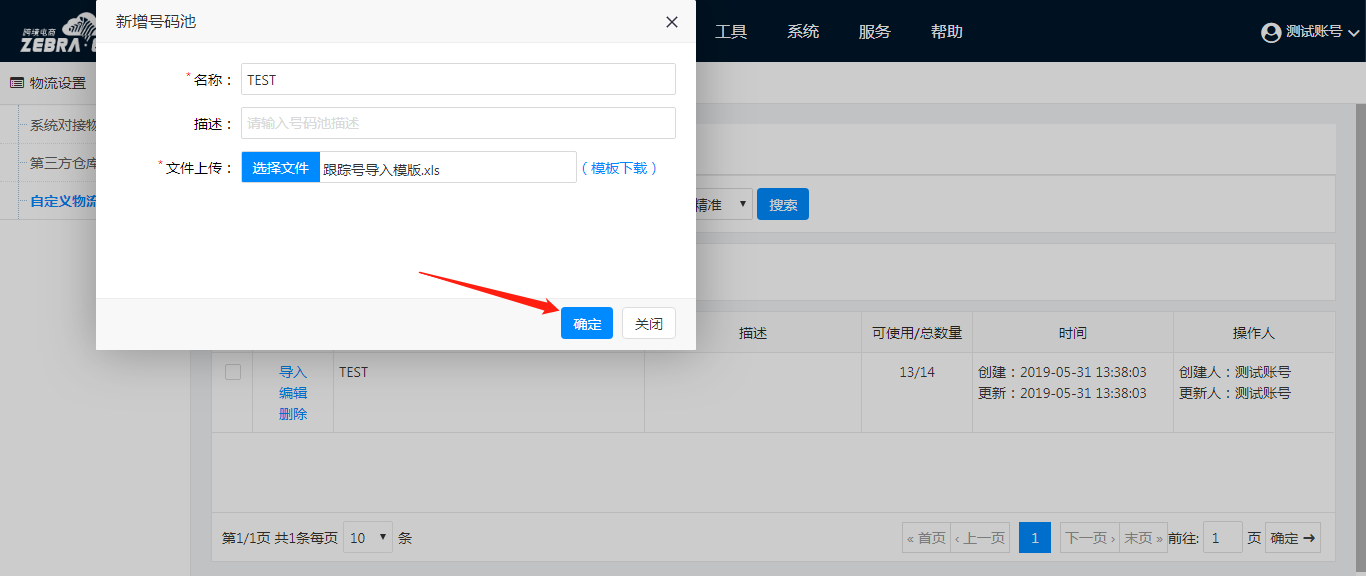
Task: Close the 新增号码池 dialog with X icon
Action: click(x=672, y=22)
